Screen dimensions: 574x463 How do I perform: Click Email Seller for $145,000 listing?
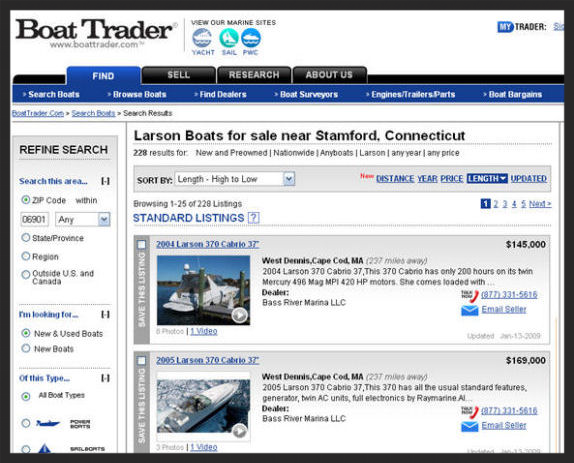(504, 310)
